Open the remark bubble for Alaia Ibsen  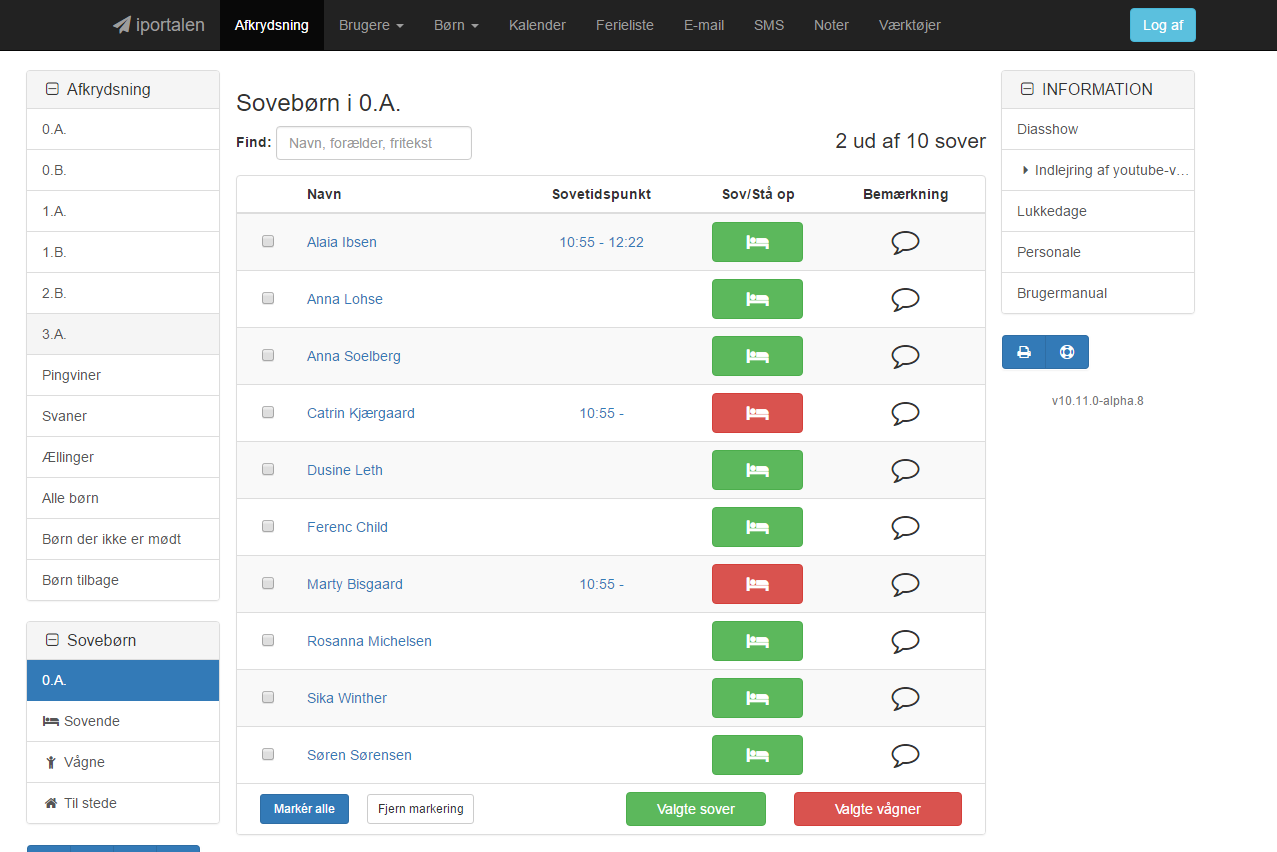(x=905, y=242)
